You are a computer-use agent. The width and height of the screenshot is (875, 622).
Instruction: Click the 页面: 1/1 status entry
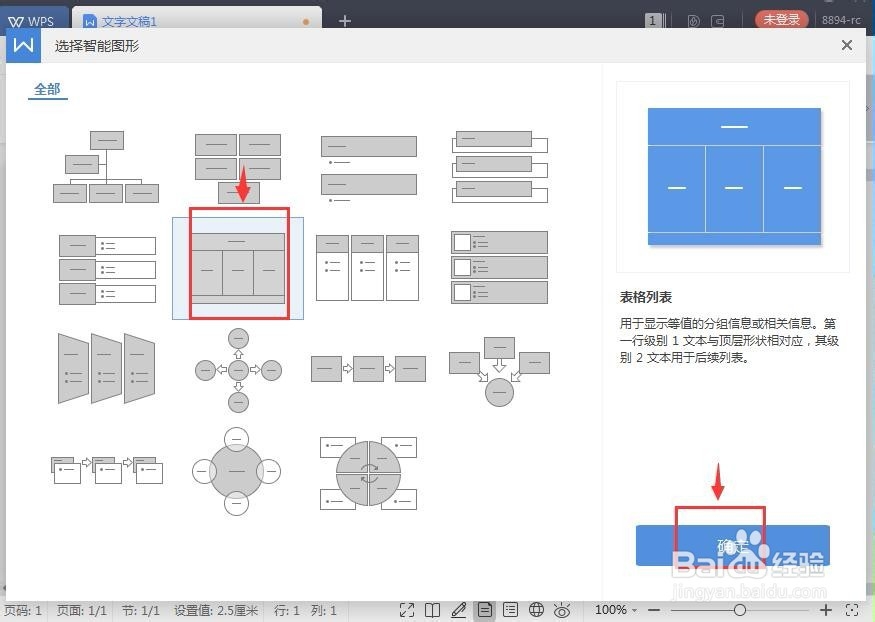click(x=81, y=610)
